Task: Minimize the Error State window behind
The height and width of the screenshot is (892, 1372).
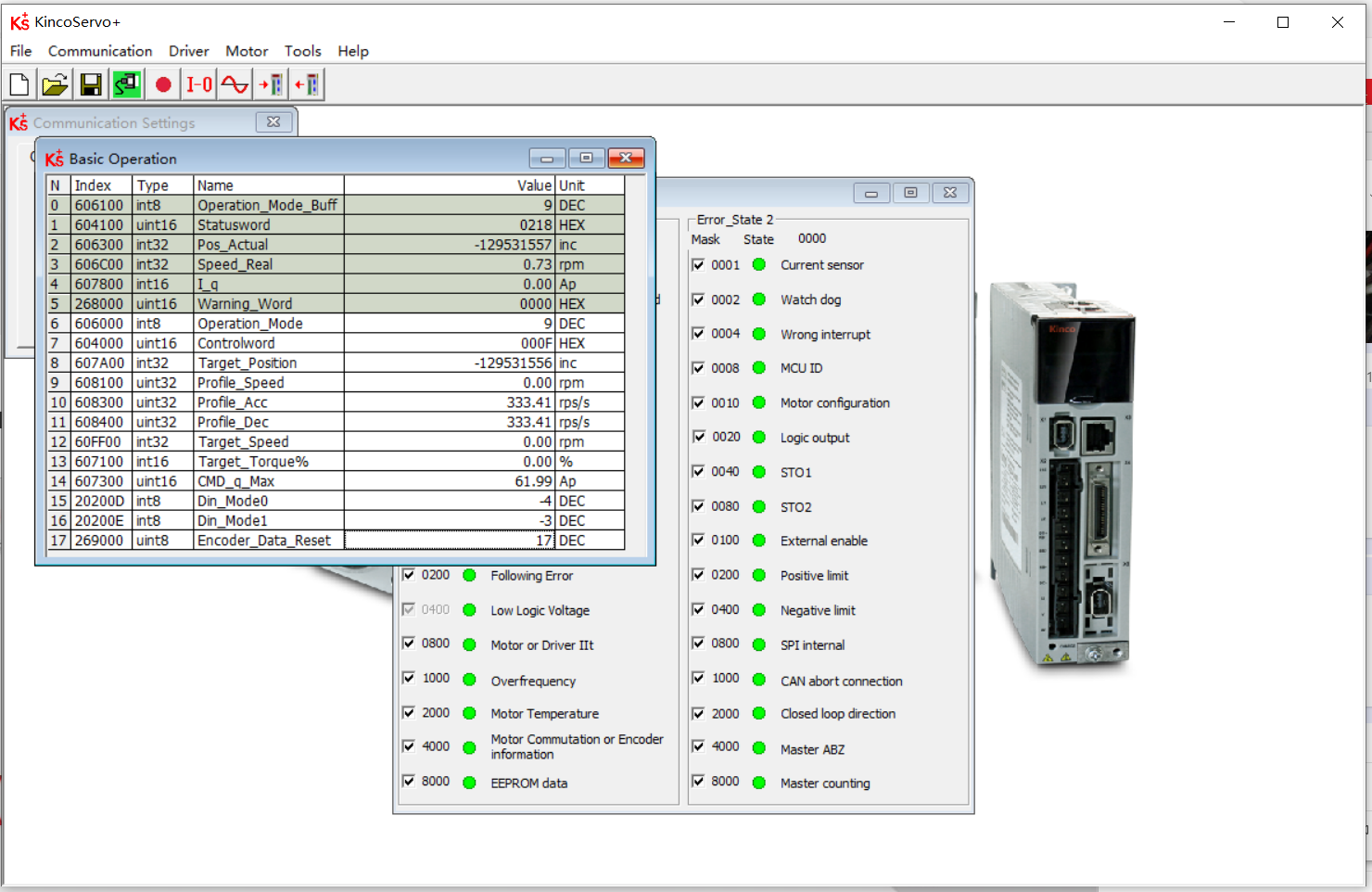Action: [x=871, y=193]
